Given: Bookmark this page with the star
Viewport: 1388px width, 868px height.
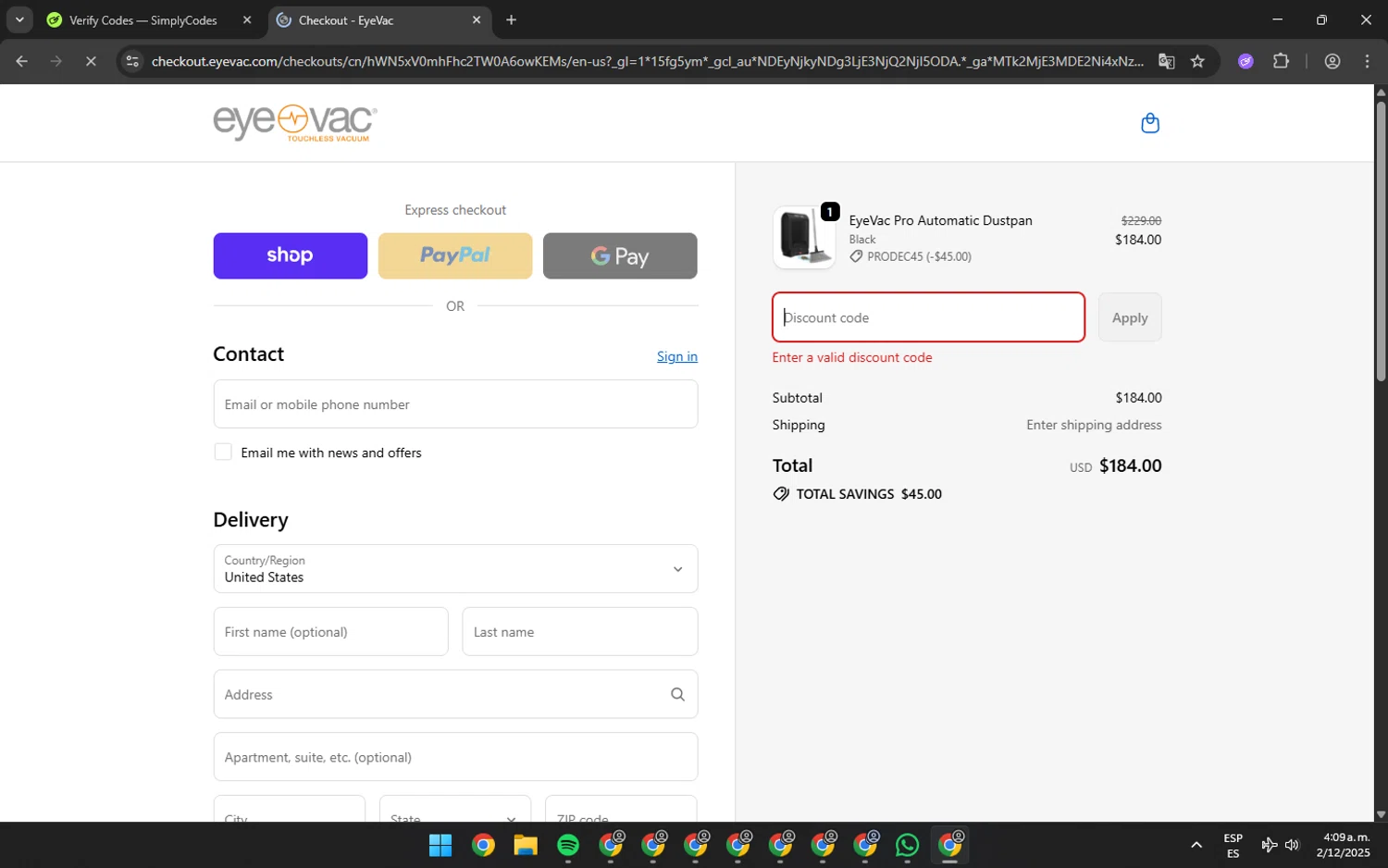Looking at the screenshot, I should (x=1197, y=61).
